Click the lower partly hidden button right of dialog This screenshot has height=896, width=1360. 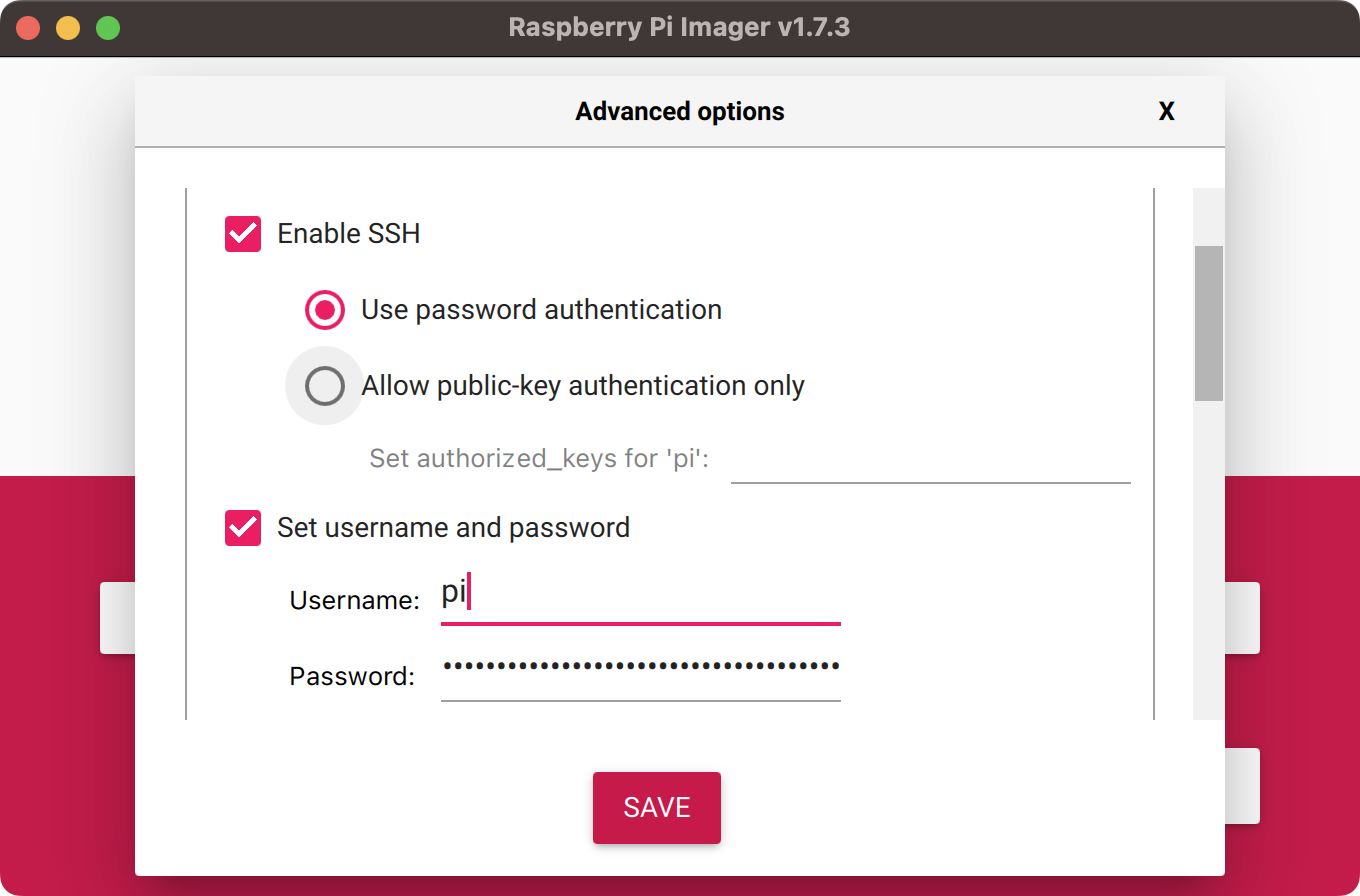click(1242, 786)
